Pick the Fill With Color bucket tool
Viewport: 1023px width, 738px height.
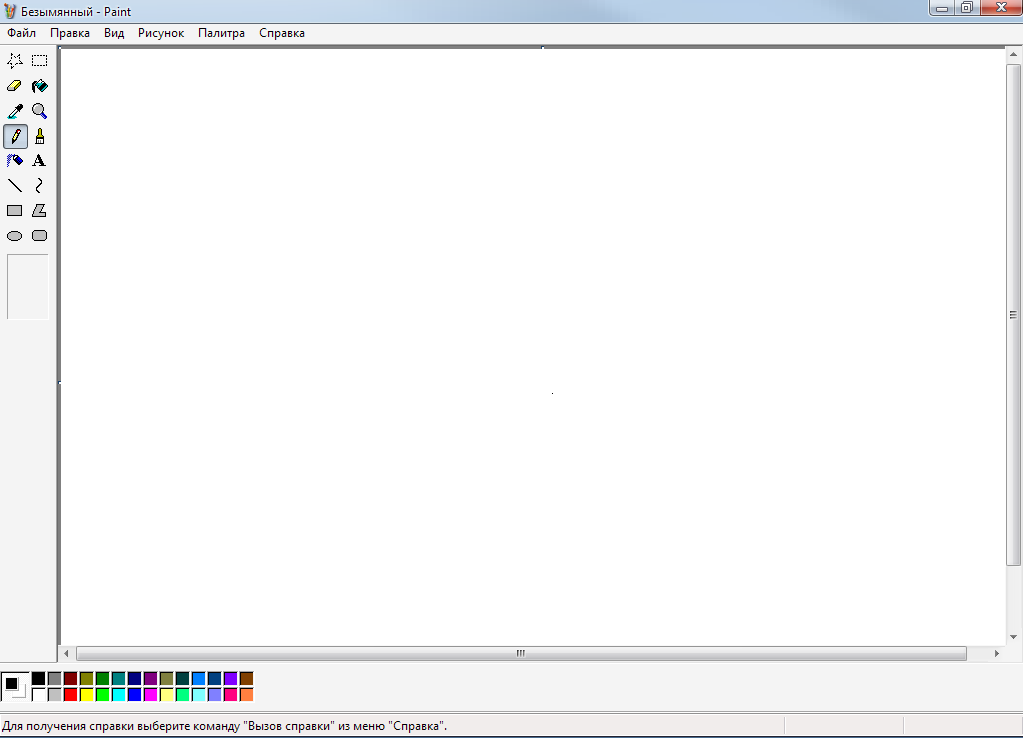coord(40,86)
